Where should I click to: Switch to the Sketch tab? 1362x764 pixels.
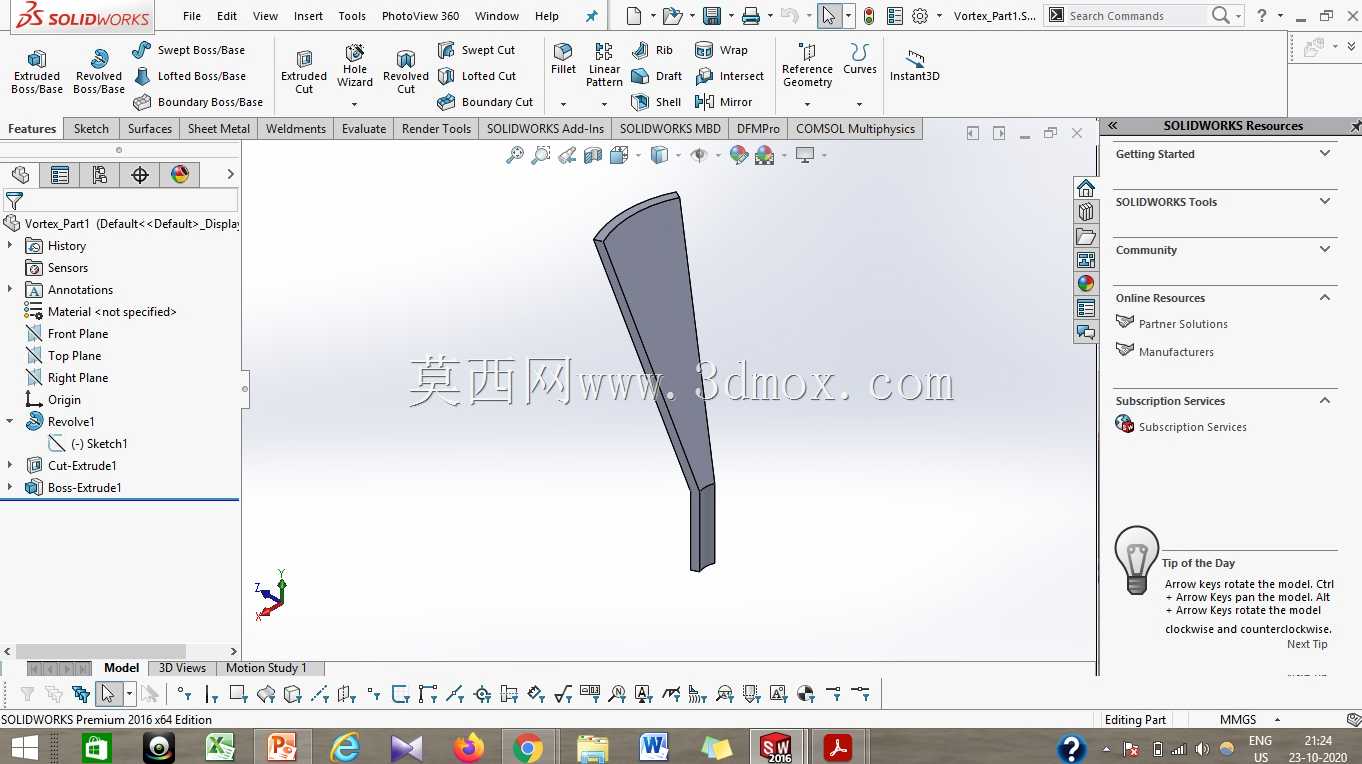[x=91, y=129]
